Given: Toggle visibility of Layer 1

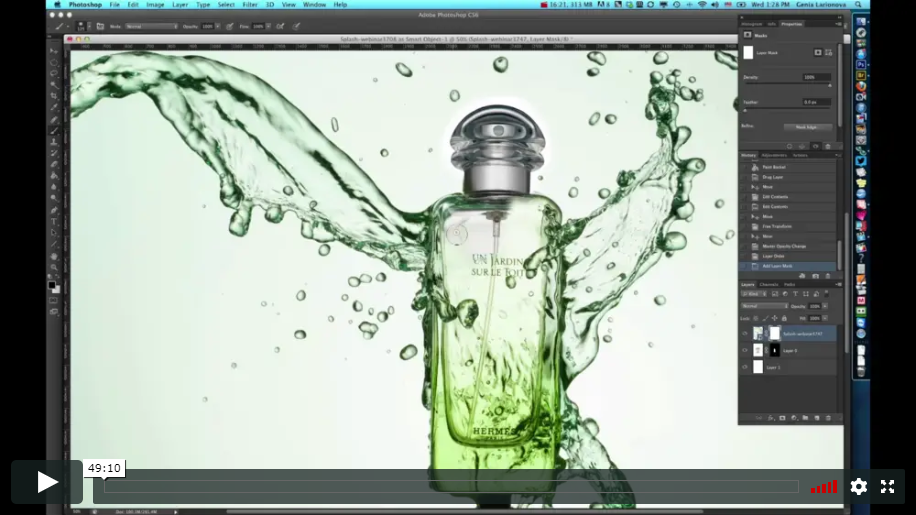Looking at the screenshot, I should (x=745, y=367).
